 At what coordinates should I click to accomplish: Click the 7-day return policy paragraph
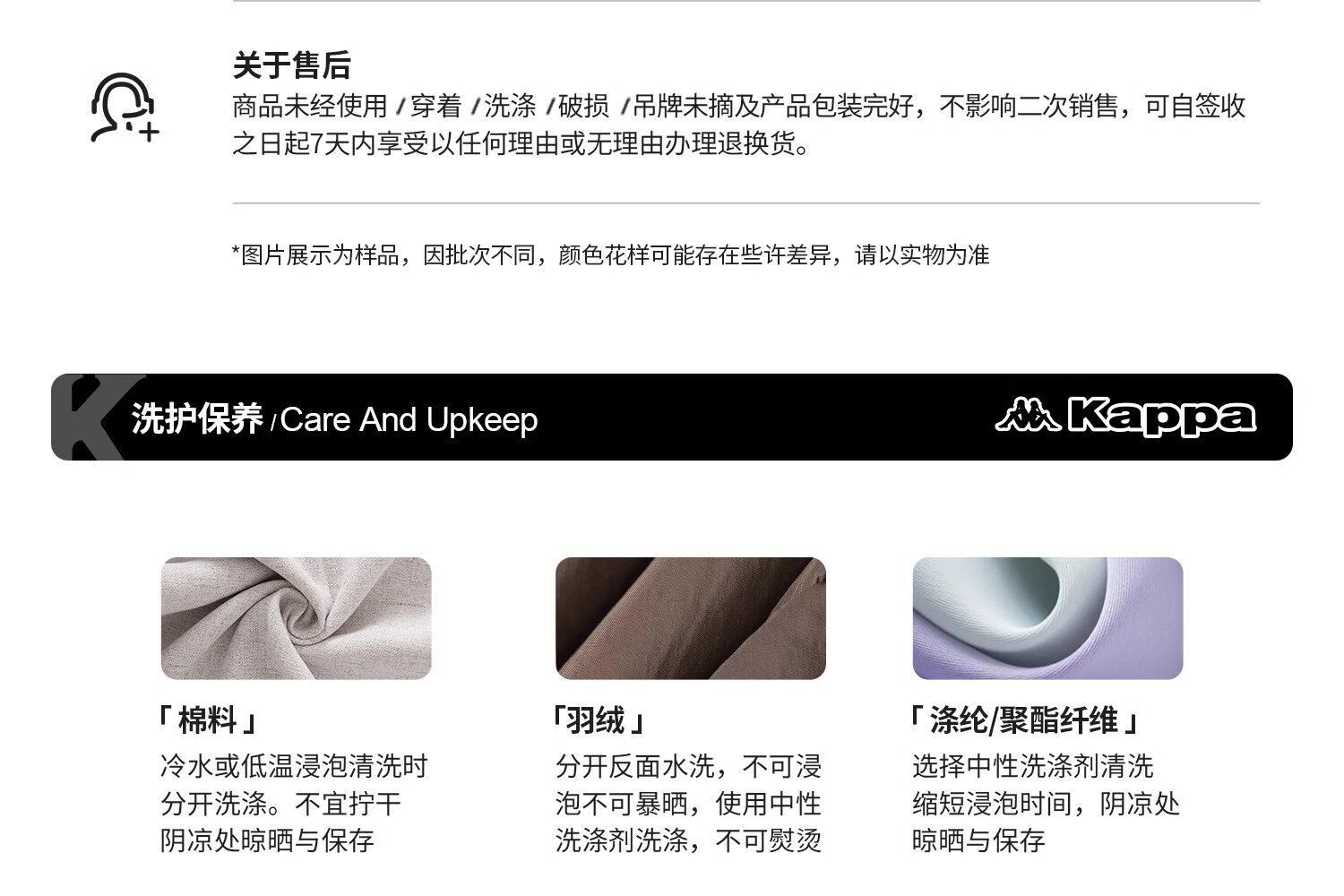739,125
